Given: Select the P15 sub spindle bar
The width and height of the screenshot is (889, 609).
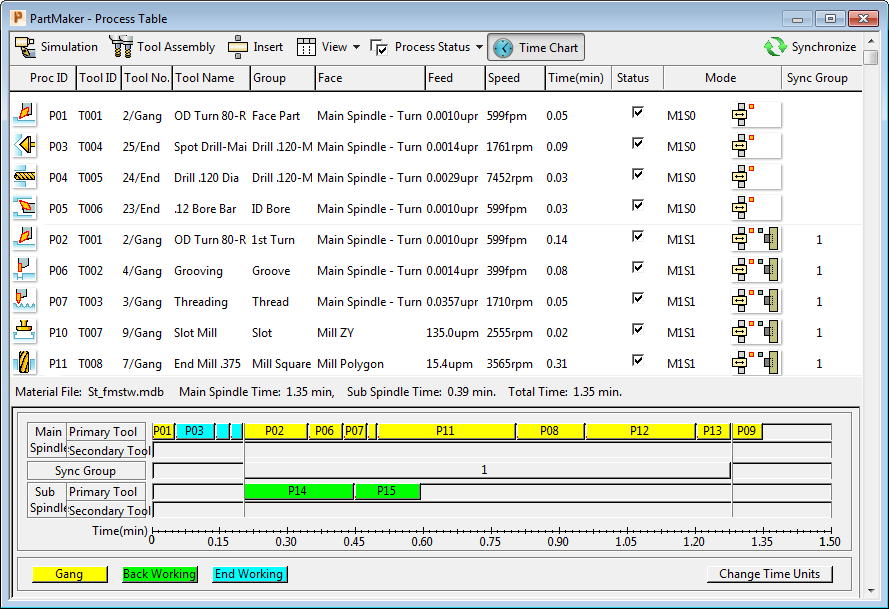Looking at the screenshot, I should click(387, 491).
